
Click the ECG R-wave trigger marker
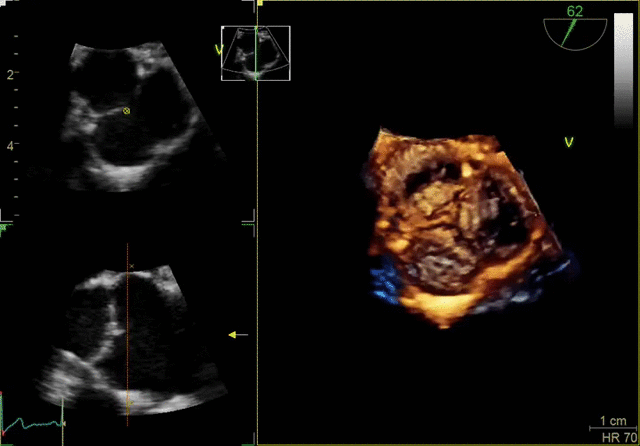click(x=62, y=412)
